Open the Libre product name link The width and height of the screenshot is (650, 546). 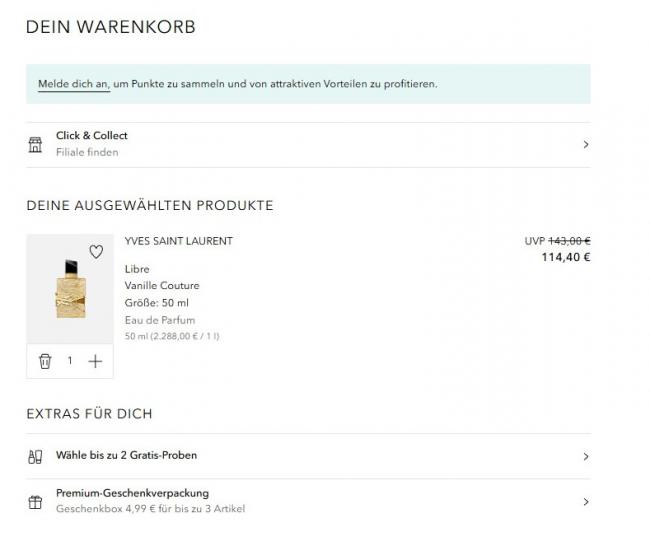[137, 269]
